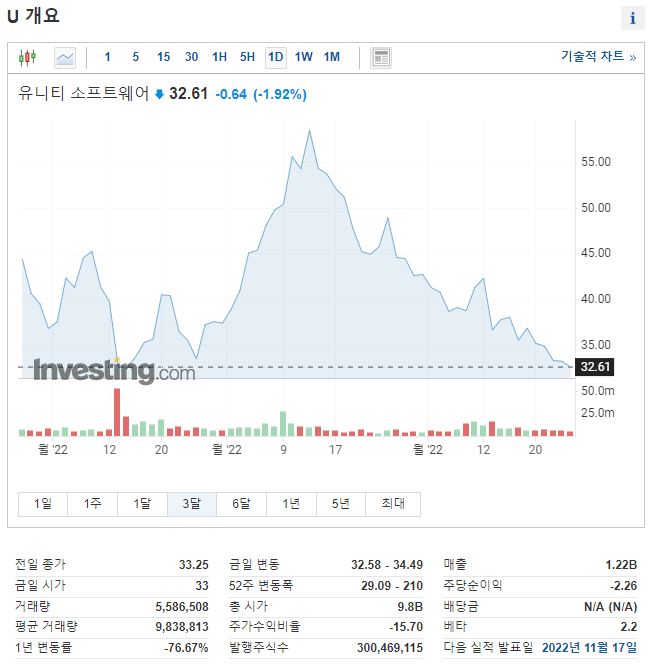
Task: Click the 1년 변동률 value -76.67%
Action: coord(186,648)
